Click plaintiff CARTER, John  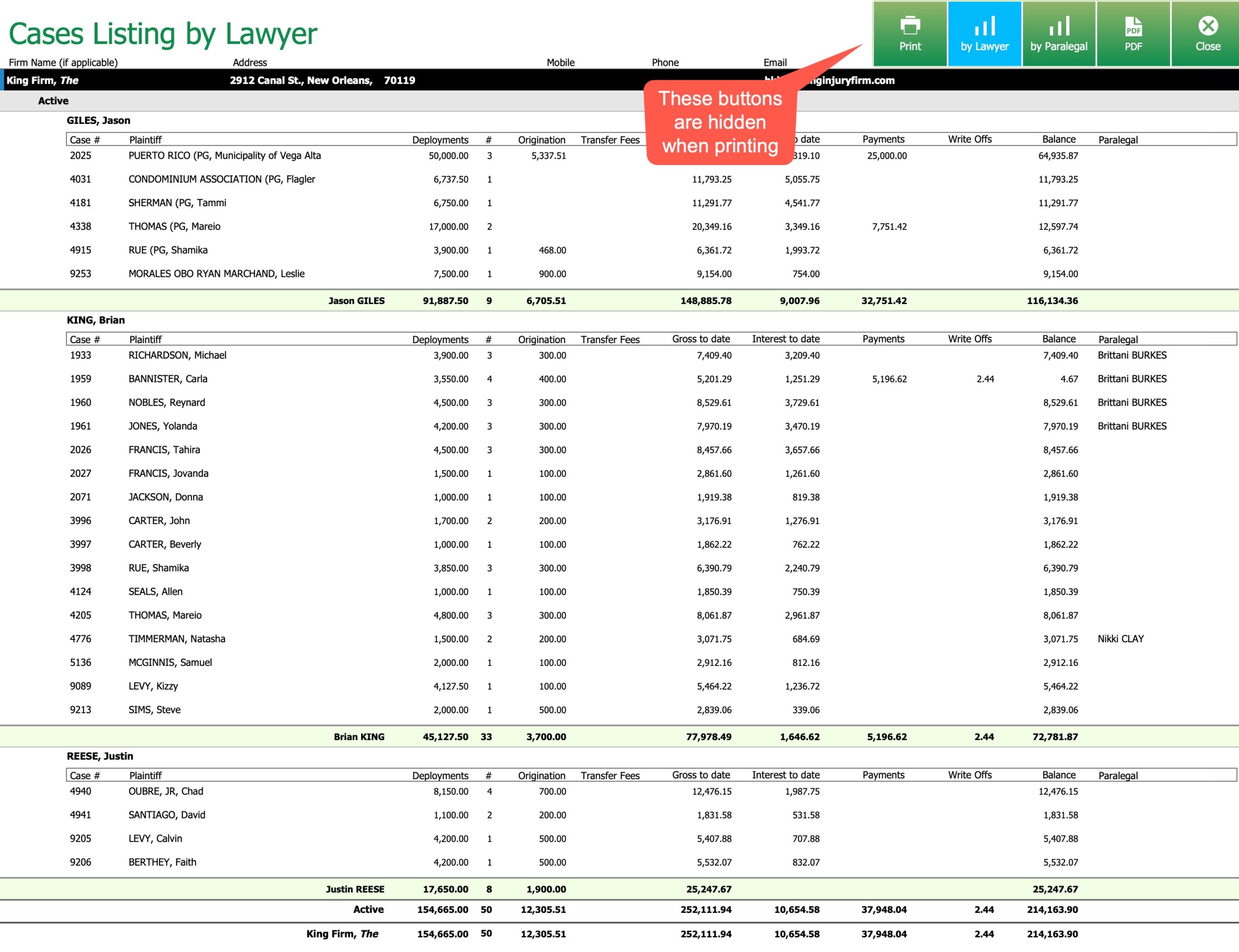coord(159,521)
